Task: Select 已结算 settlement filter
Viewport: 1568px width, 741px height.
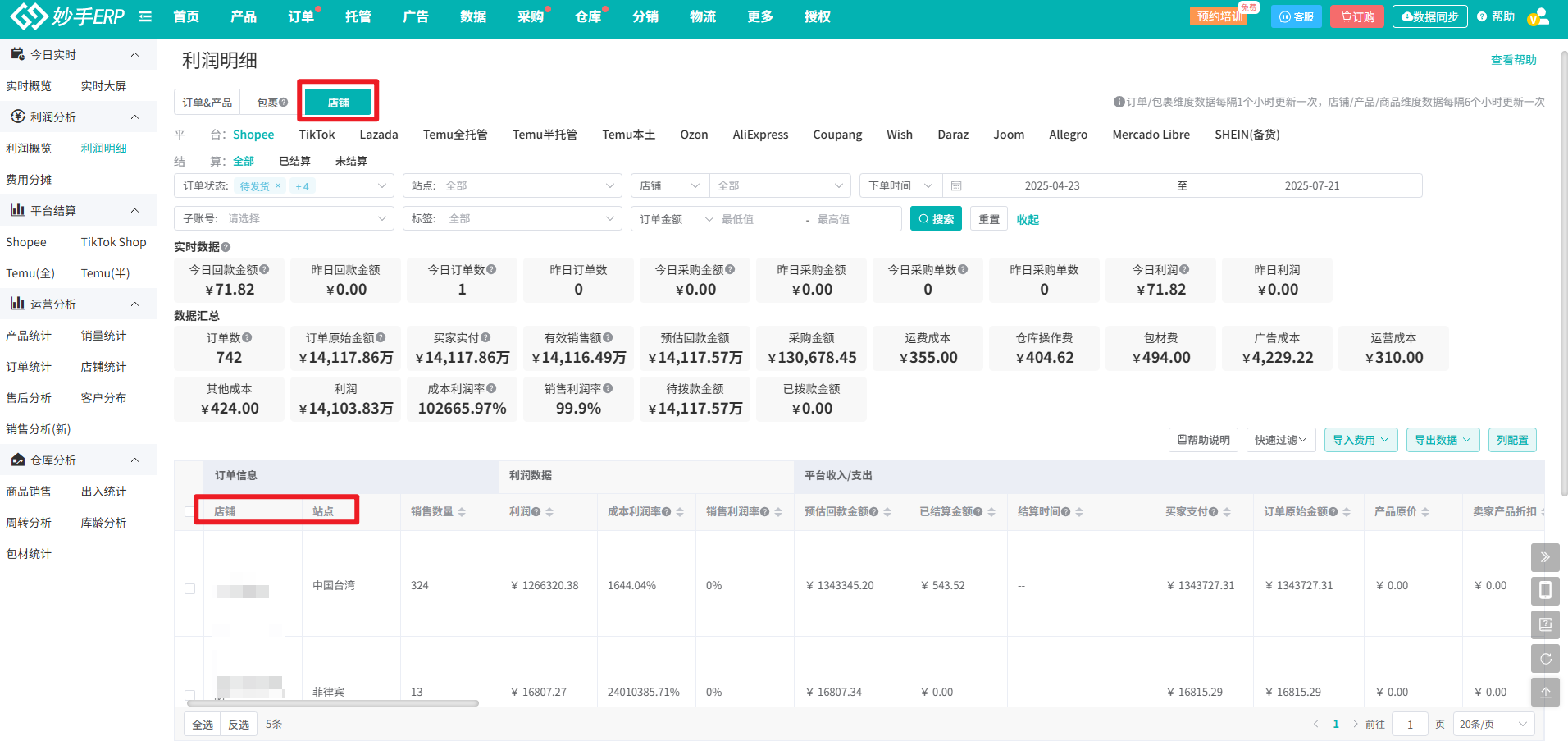Action: pyautogui.click(x=294, y=161)
